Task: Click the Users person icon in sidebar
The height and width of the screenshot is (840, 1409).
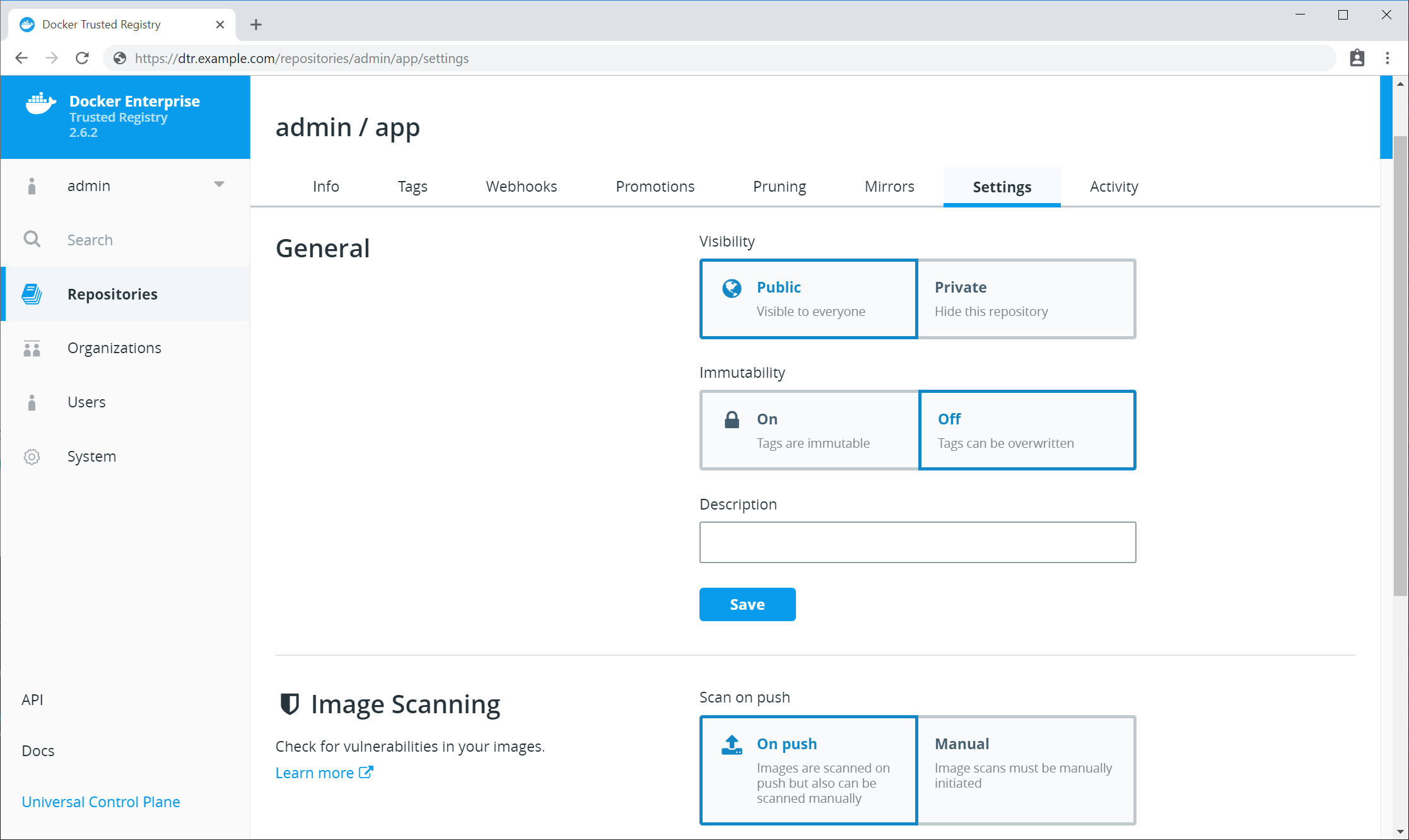Action: tap(32, 402)
